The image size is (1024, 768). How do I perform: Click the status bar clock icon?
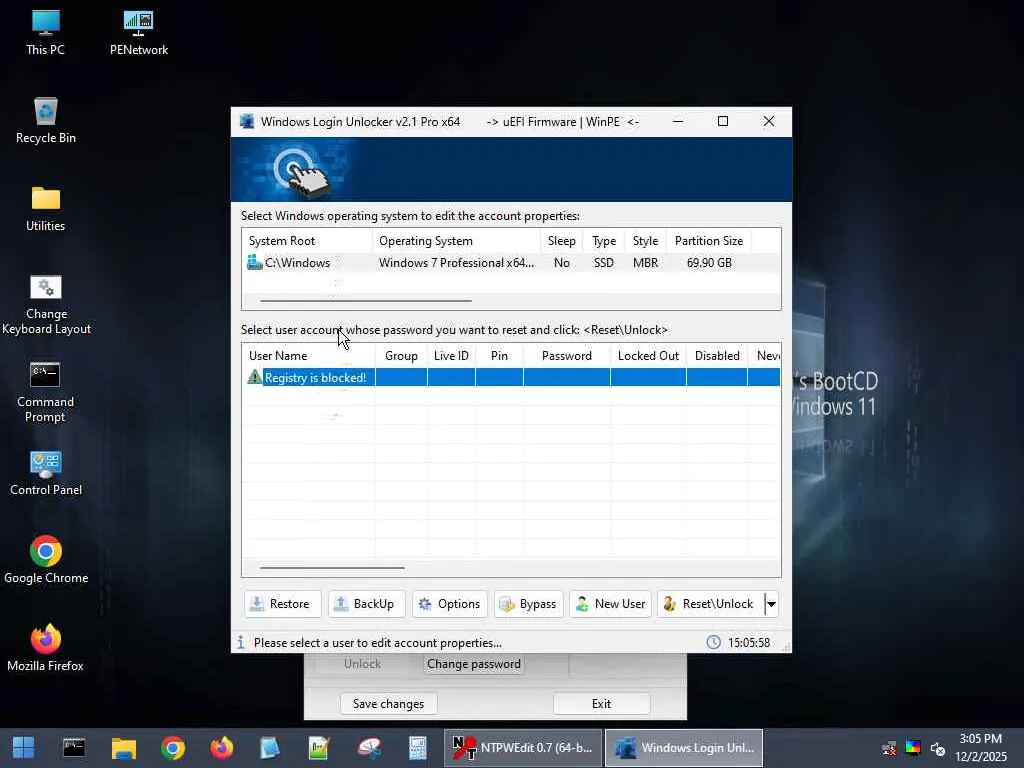(714, 643)
